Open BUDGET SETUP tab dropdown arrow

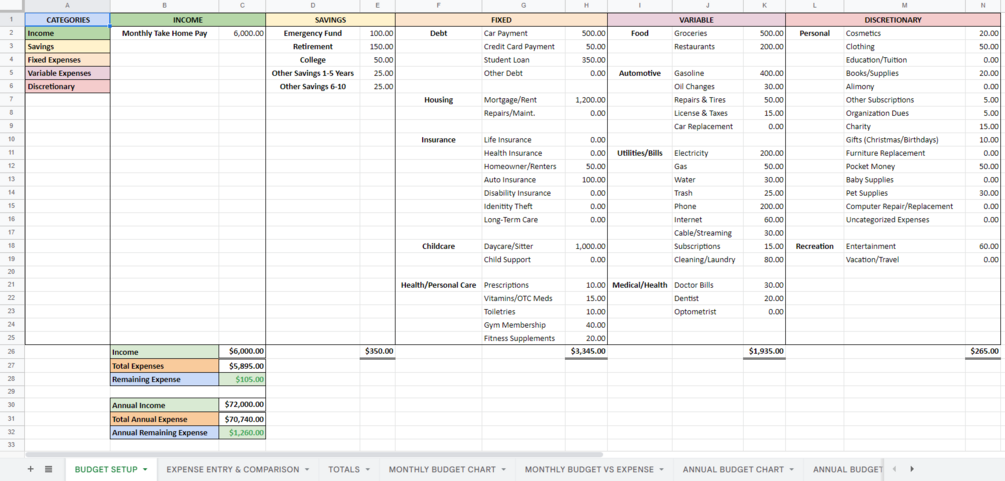point(145,469)
